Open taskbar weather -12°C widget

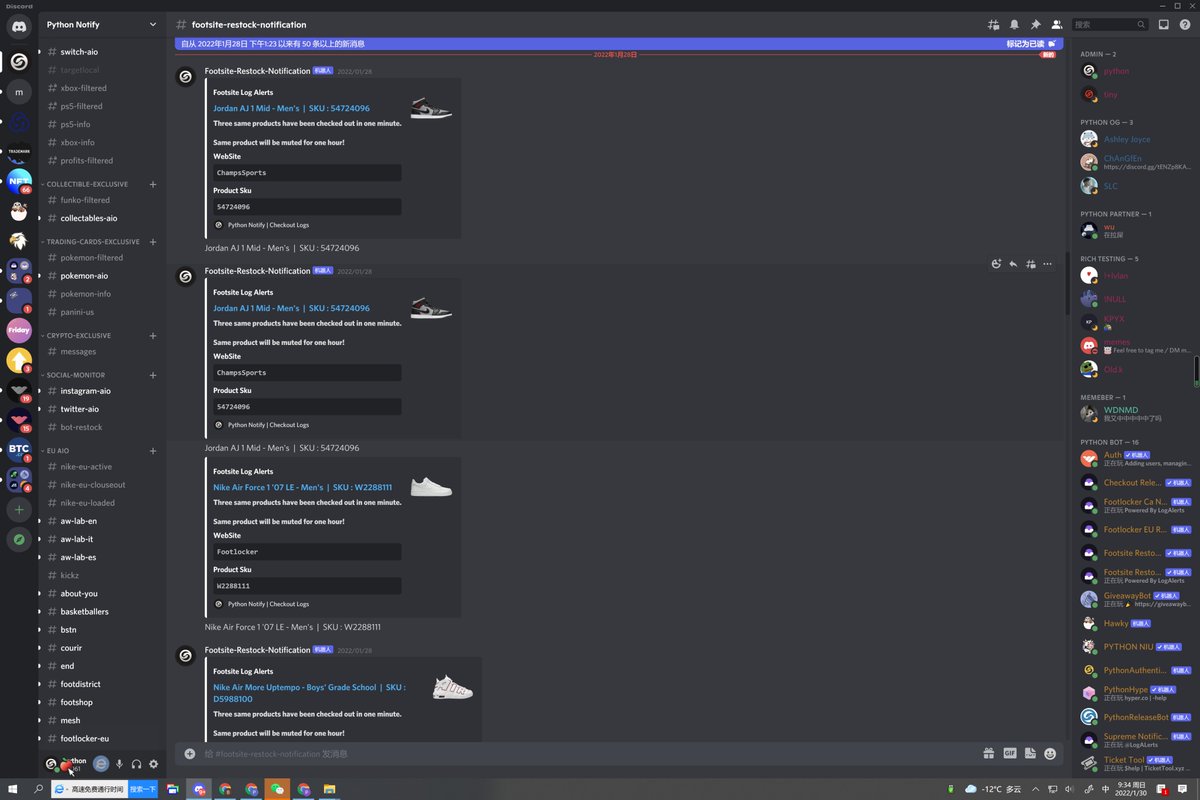pos(992,789)
